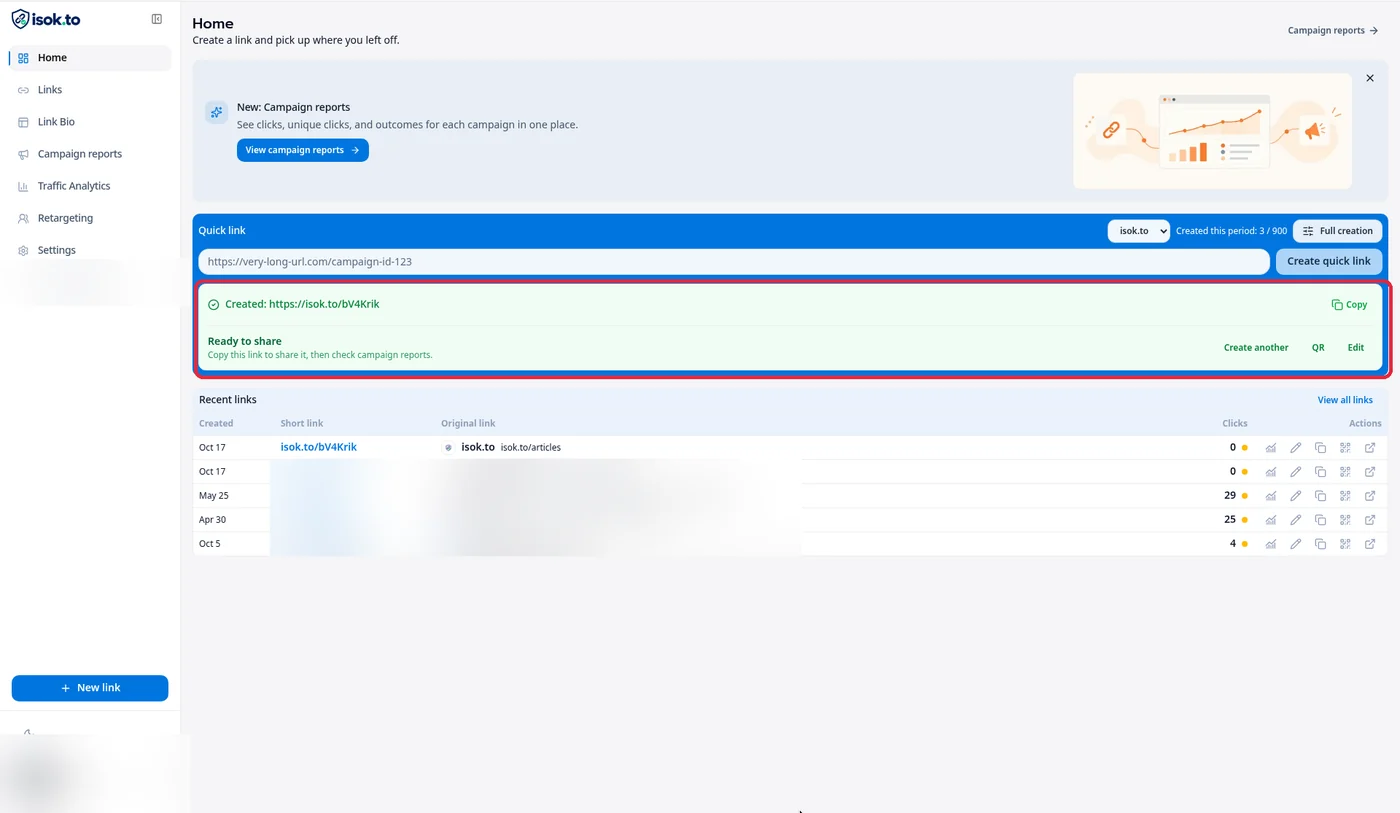Open Full creation mode
The image size is (1400, 813).
point(1338,231)
